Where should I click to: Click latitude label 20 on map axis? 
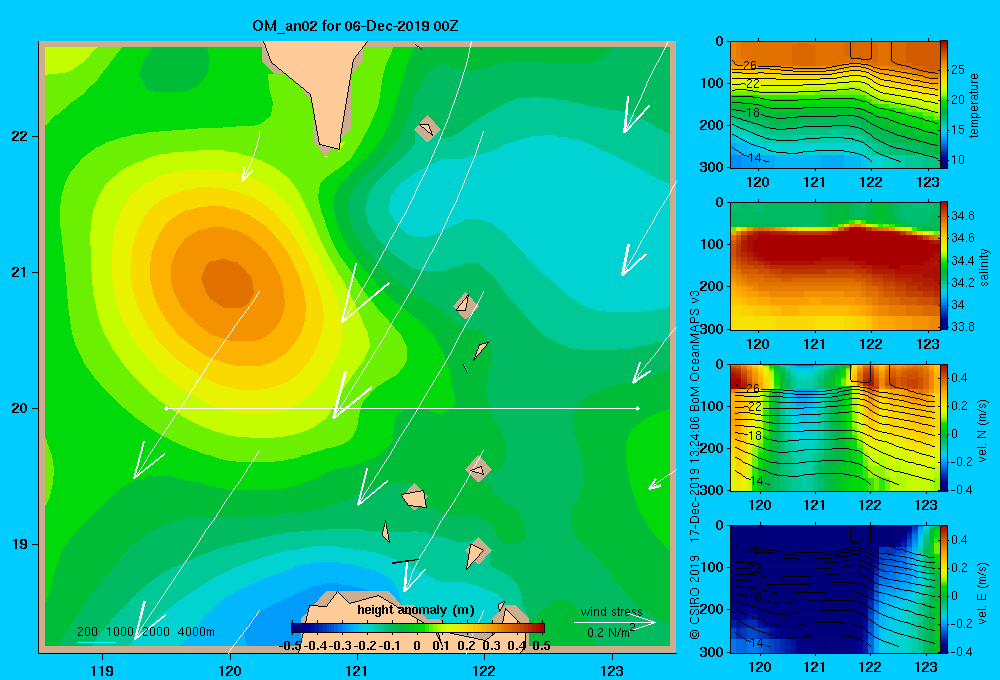pyautogui.click(x=19, y=408)
